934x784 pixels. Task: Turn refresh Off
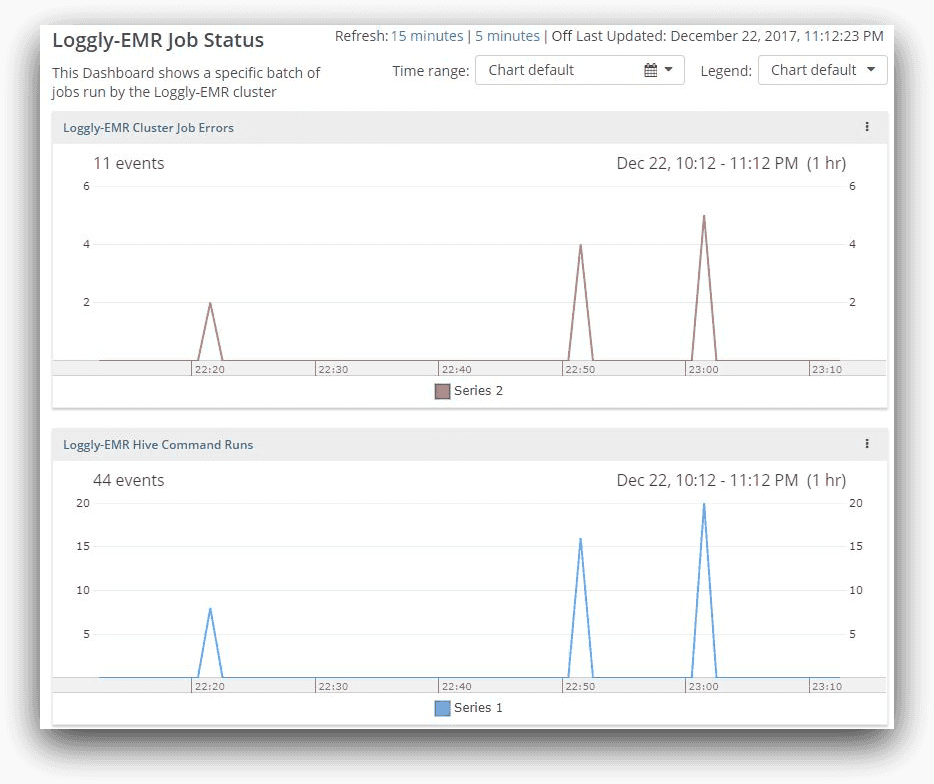click(x=561, y=36)
